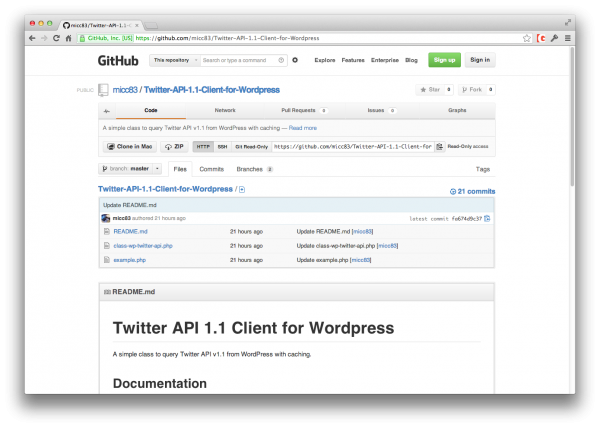Enter fullscreen using window expand arrows
Screen dimensions: 600x428
568,23
